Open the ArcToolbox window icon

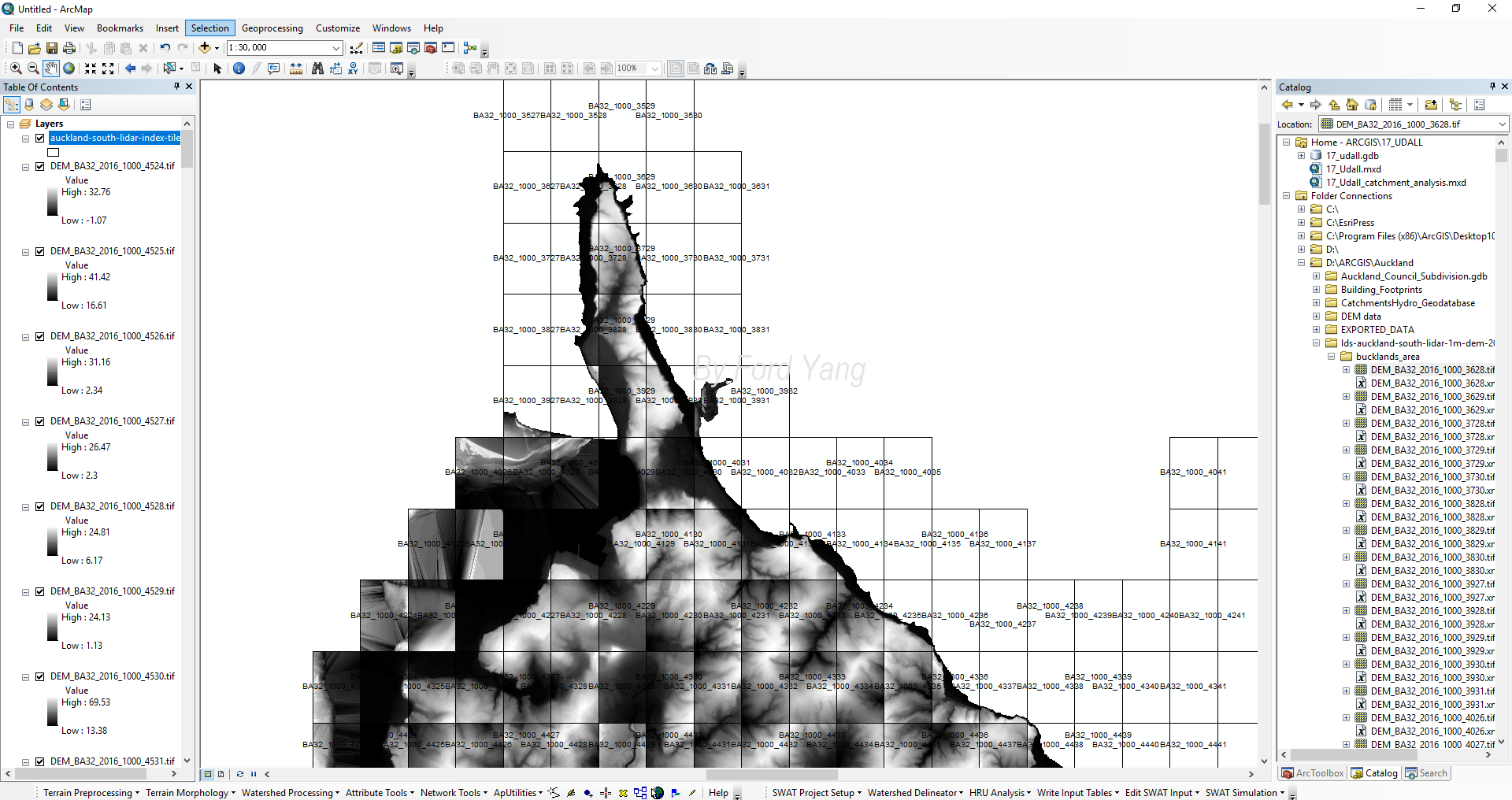tap(431, 48)
